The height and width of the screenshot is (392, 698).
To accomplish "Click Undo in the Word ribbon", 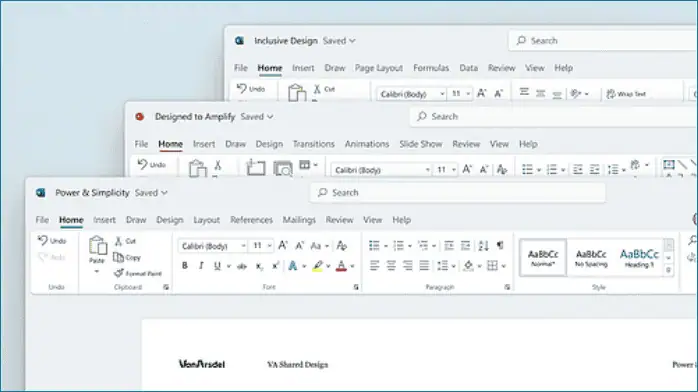I will (x=52, y=241).
